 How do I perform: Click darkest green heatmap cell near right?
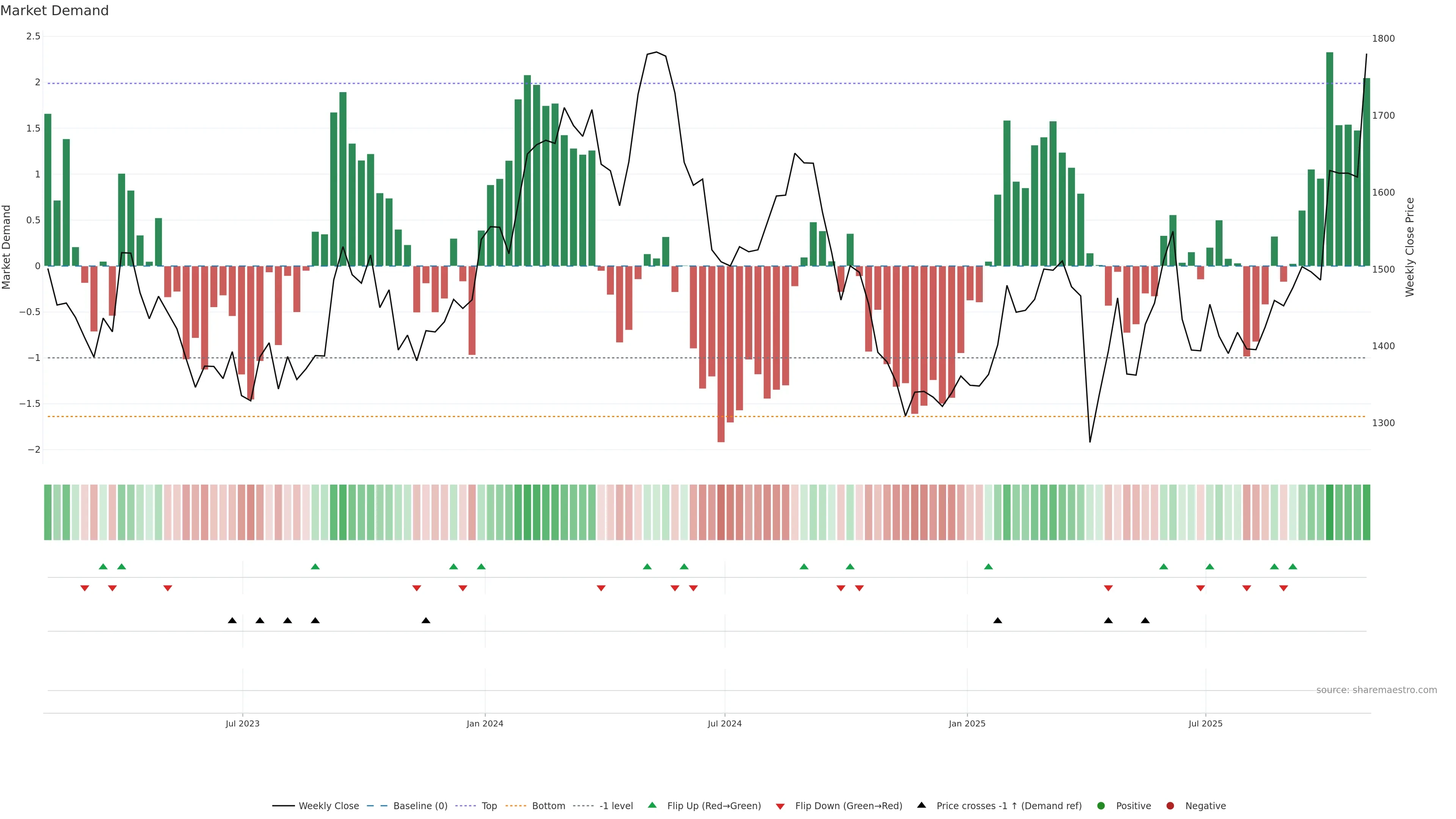tap(1329, 512)
